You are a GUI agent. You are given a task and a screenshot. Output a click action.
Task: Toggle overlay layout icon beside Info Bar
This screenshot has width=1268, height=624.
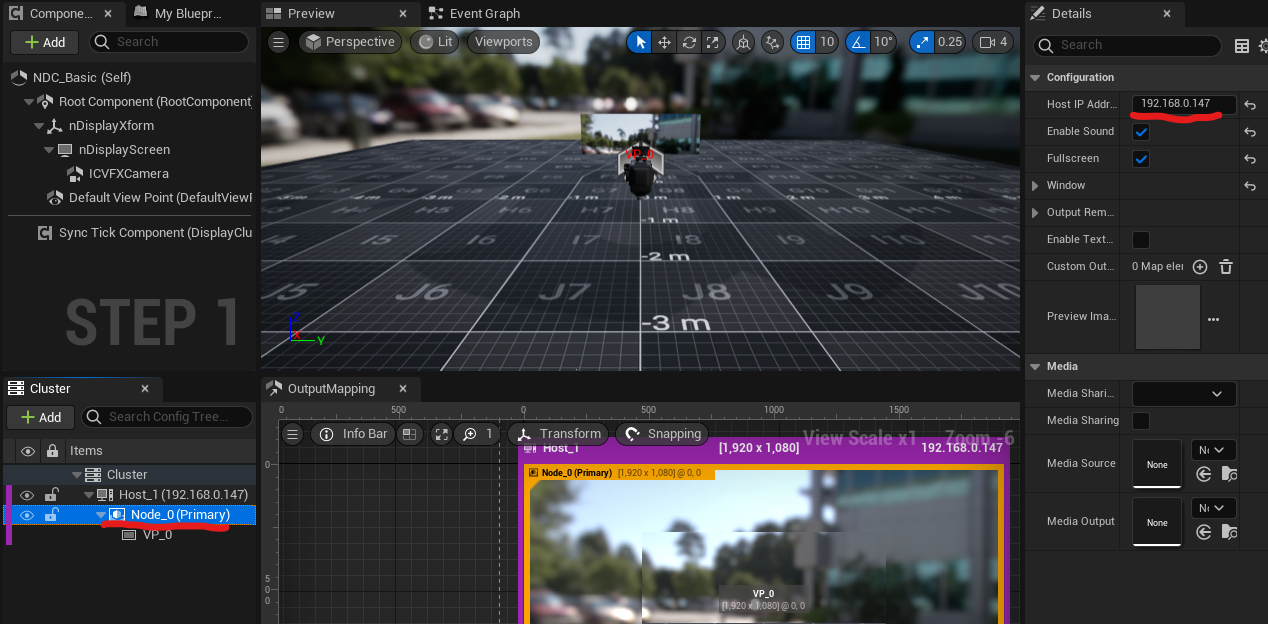click(x=409, y=434)
